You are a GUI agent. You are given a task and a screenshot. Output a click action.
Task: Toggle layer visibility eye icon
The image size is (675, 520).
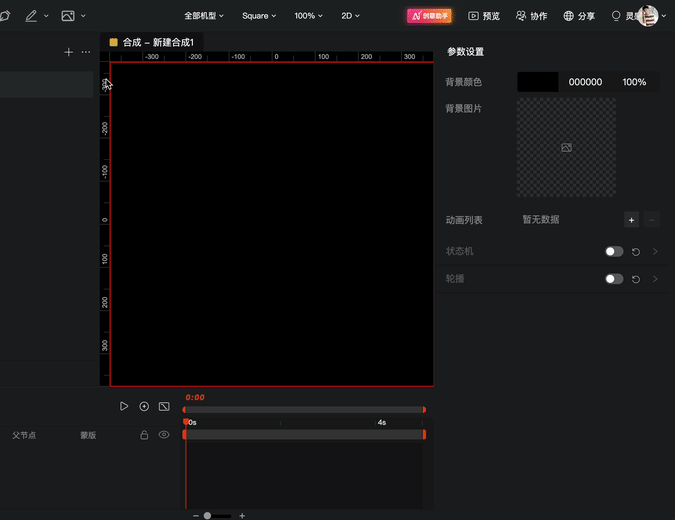coord(164,435)
